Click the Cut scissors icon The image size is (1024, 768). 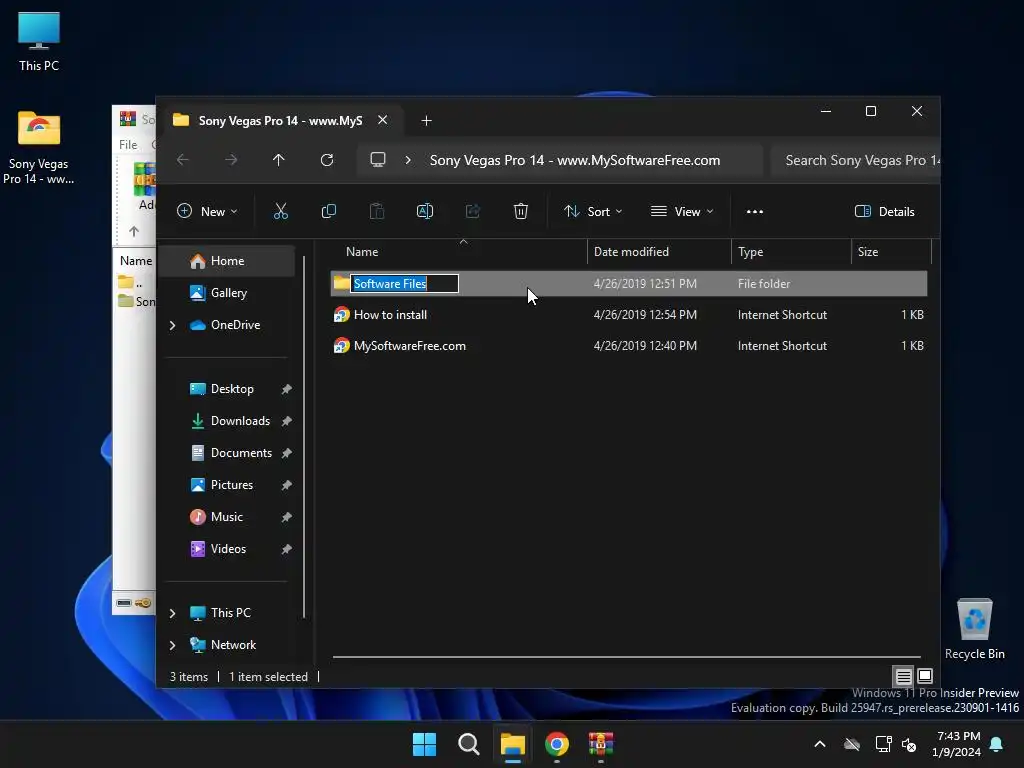click(x=280, y=211)
